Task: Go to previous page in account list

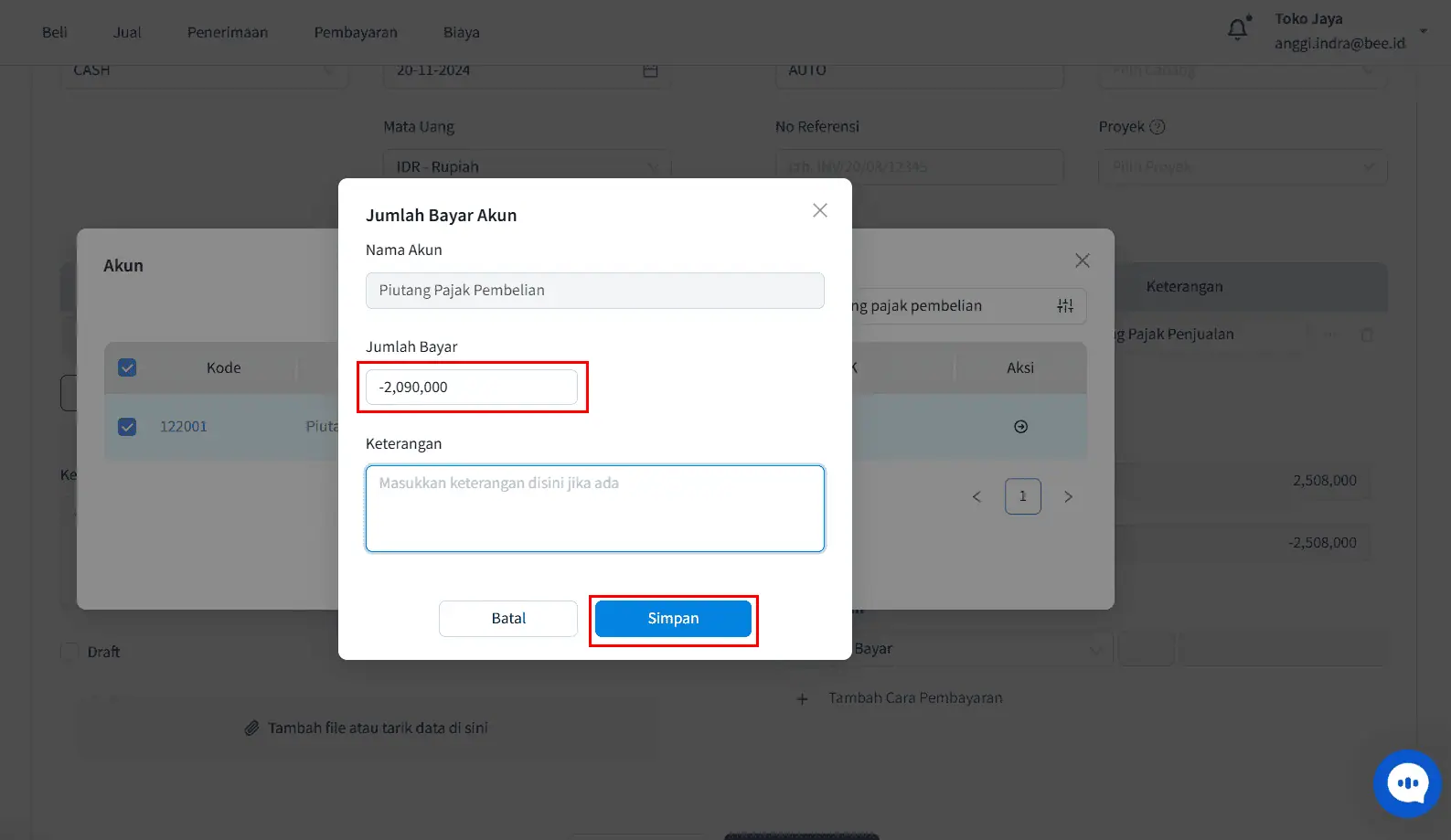Action: tap(976, 497)
